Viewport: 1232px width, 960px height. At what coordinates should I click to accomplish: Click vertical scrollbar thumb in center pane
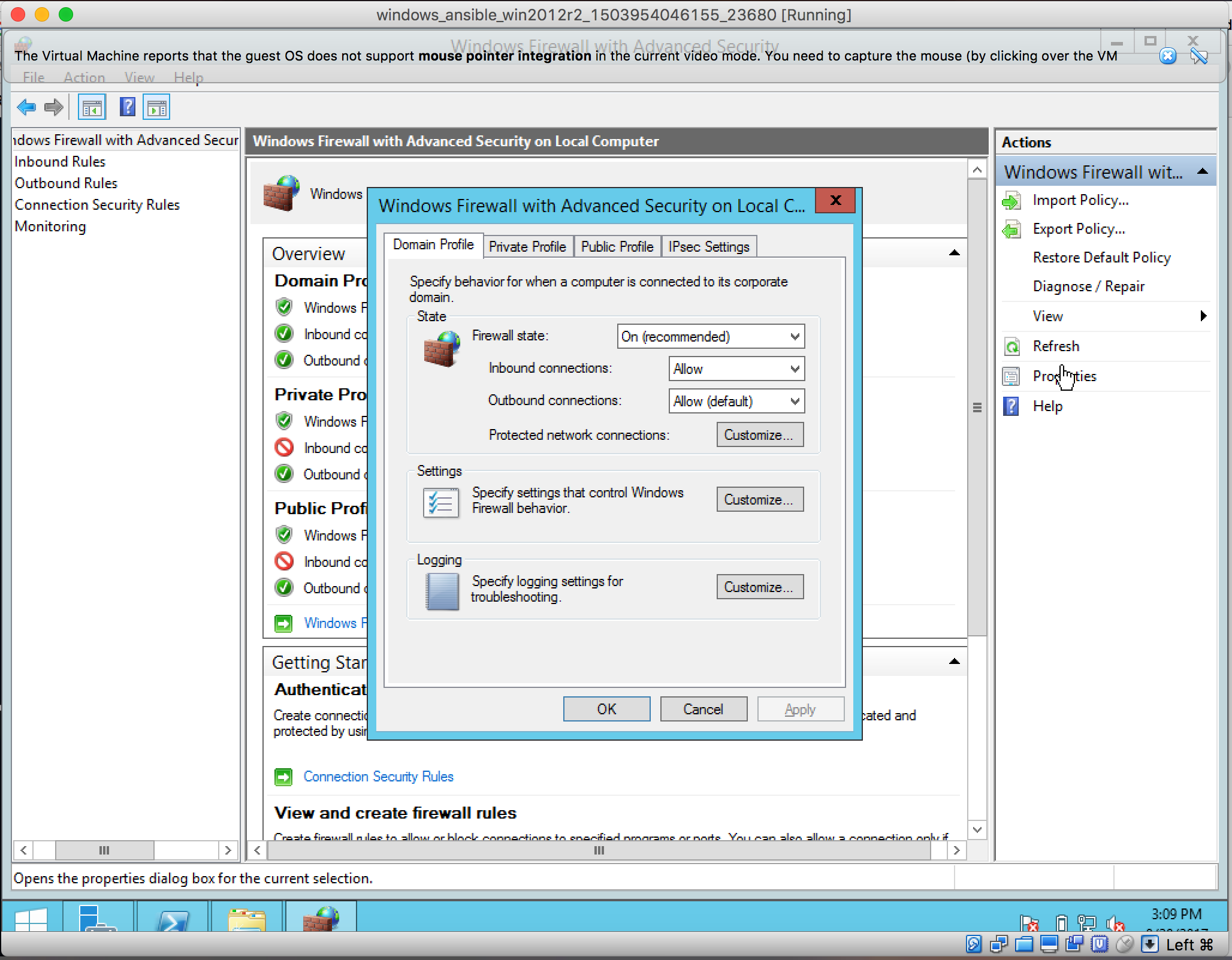tap(977, 407)
